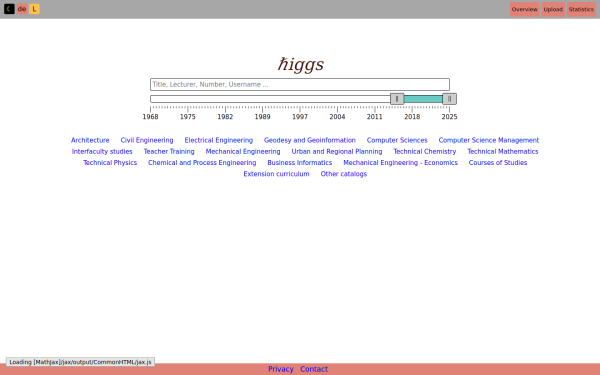Open the Technical Chemistry catalog
Viewport: 600px width, 375px height.
pos(425,152)
